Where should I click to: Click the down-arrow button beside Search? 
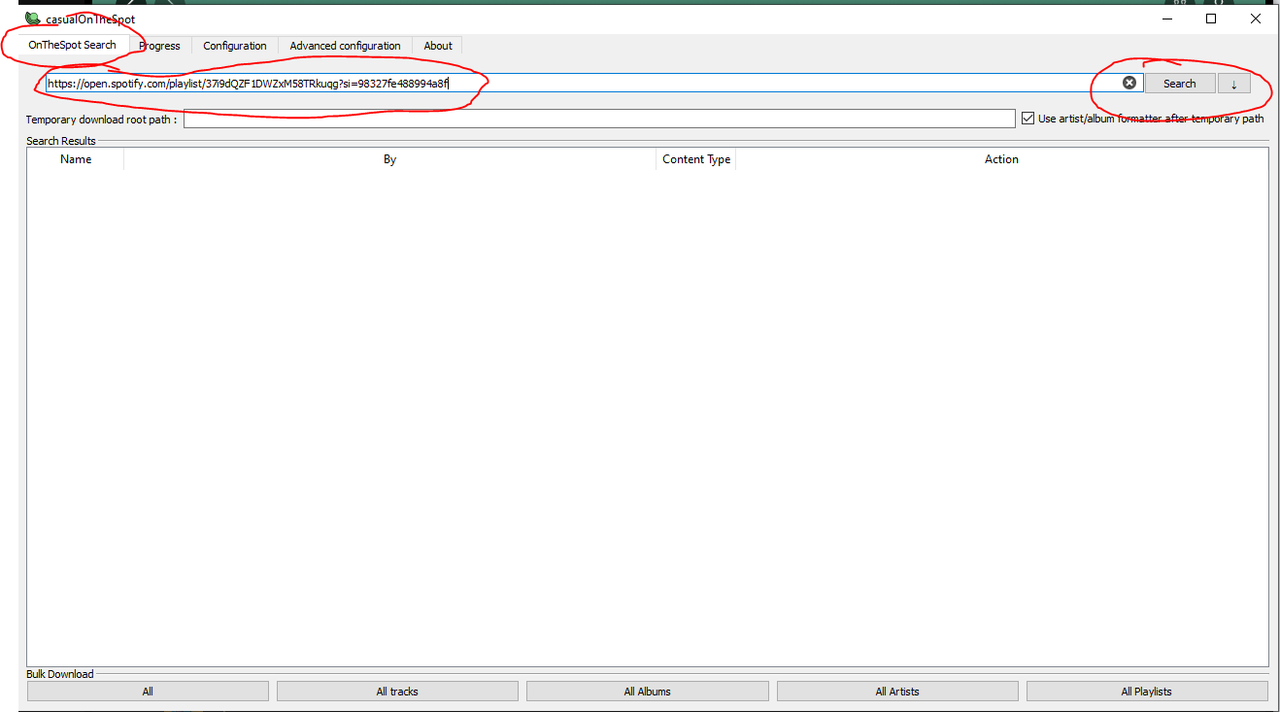tap(1234, 84)
